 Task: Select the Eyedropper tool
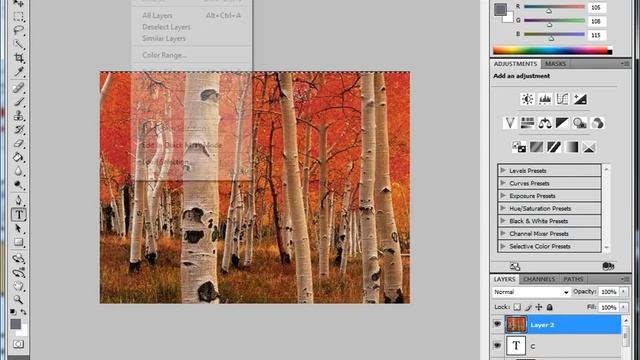coord(18,72)
